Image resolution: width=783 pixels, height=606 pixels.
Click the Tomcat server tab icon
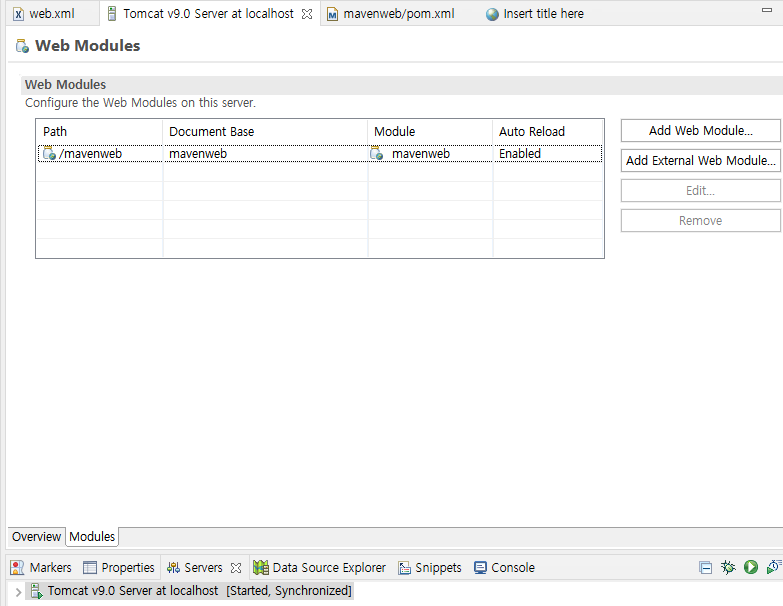pyautogui.click(x=112, y=13)
